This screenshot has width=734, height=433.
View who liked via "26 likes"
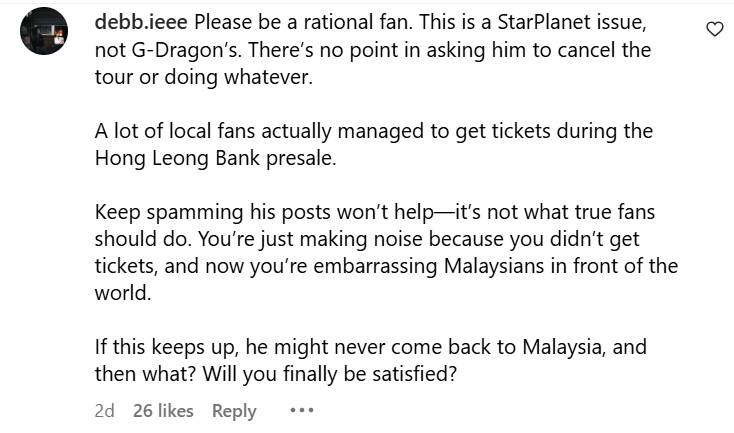pyautogui.click(x=163, y=411)
